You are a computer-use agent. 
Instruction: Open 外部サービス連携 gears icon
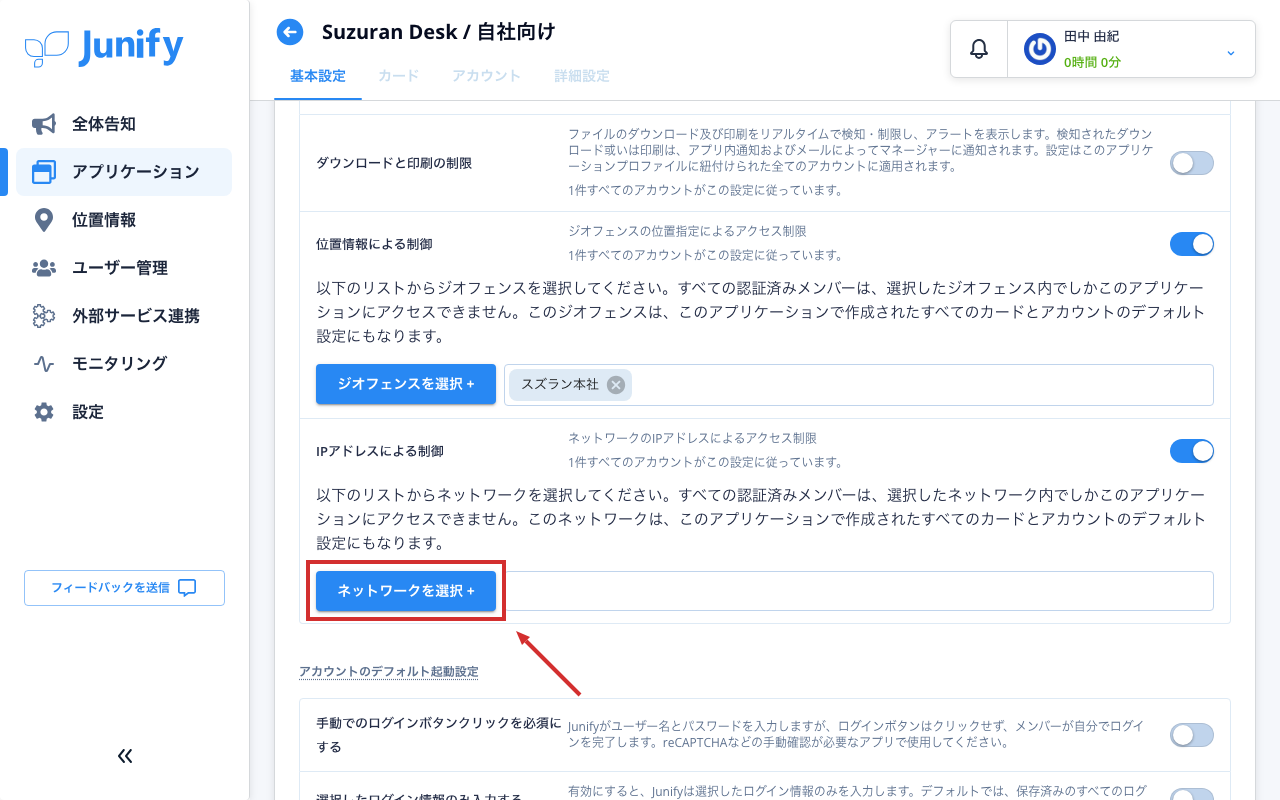[x=44, y=316]
